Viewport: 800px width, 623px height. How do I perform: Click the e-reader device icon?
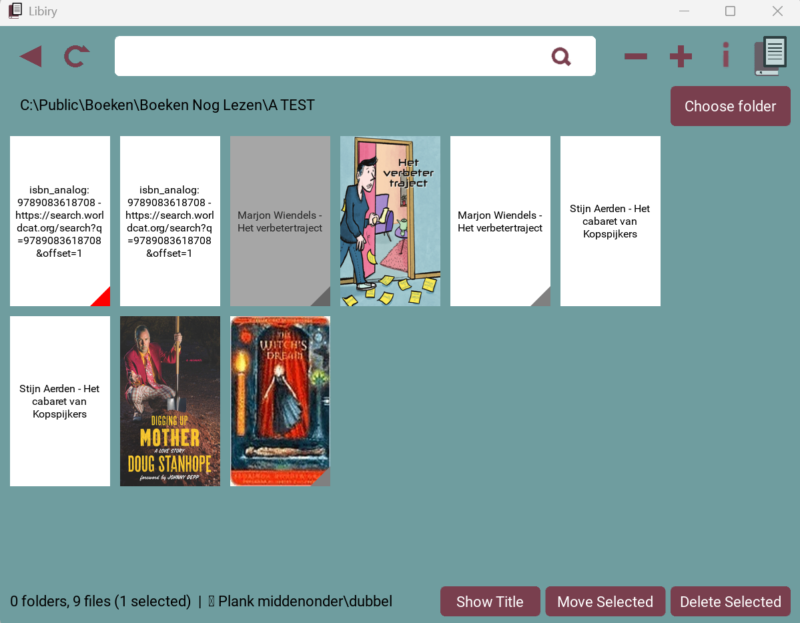click(770, 56)
